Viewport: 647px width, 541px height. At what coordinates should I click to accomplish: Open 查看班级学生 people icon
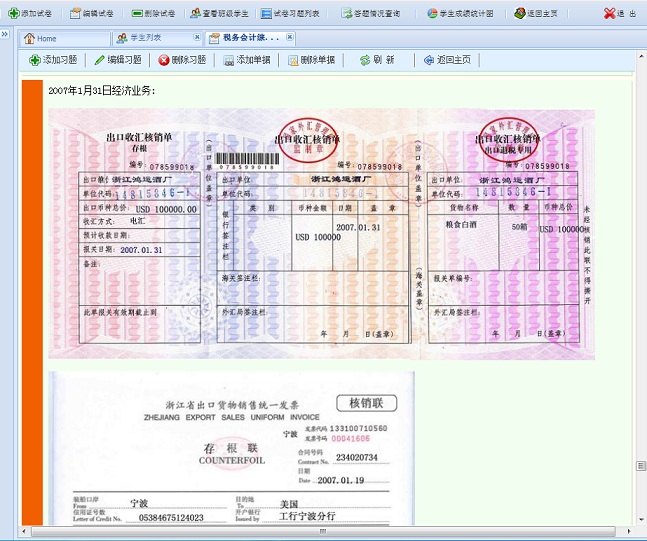[195, 13]
